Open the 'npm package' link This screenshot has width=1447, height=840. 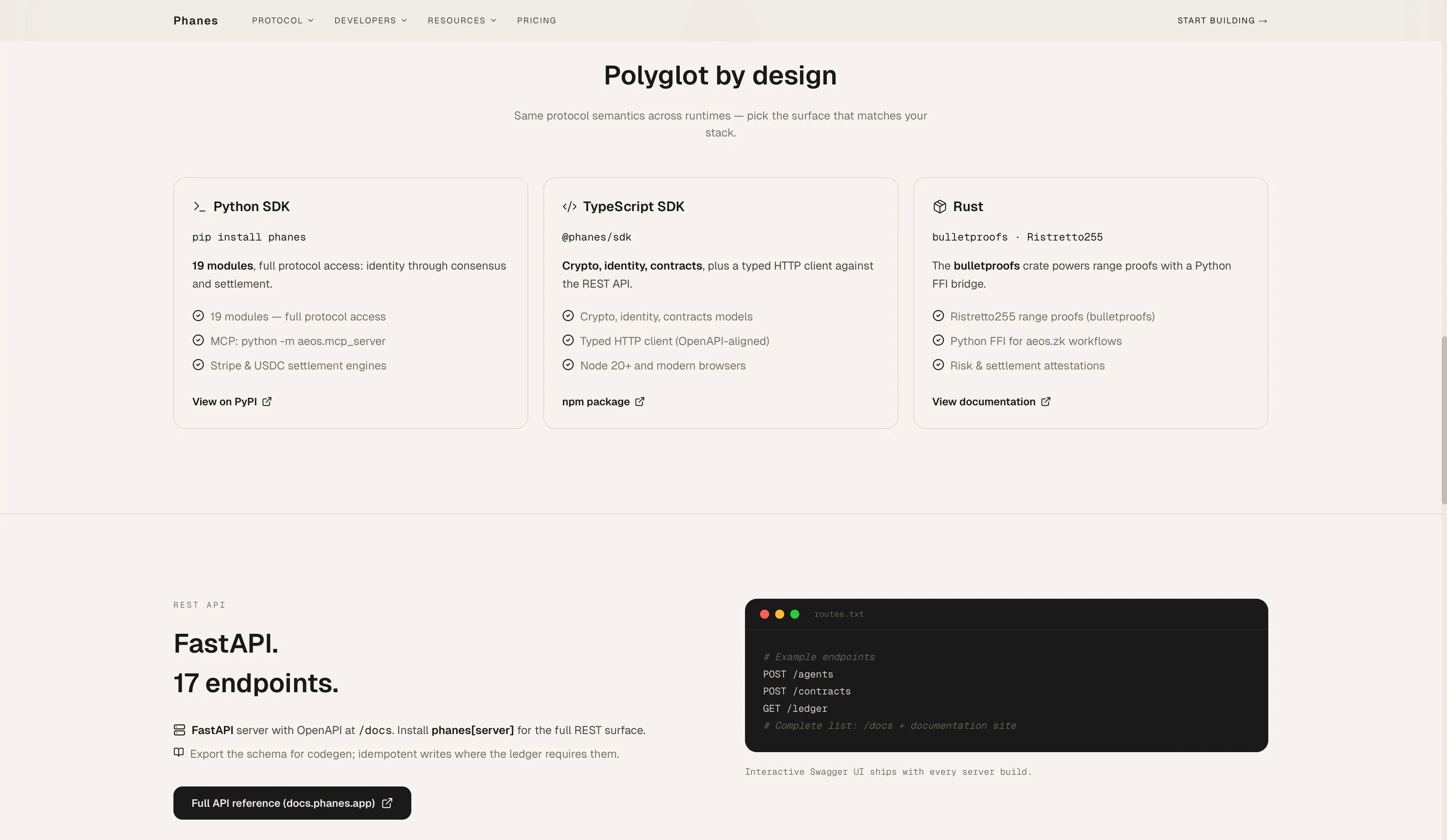click(604, 402)
